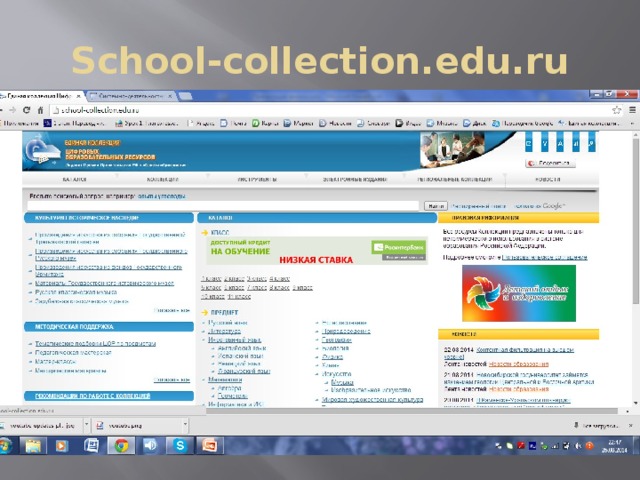Open PowerPoint from the taskbar
This screenshot has width=640, height=480.
(210, 445)
